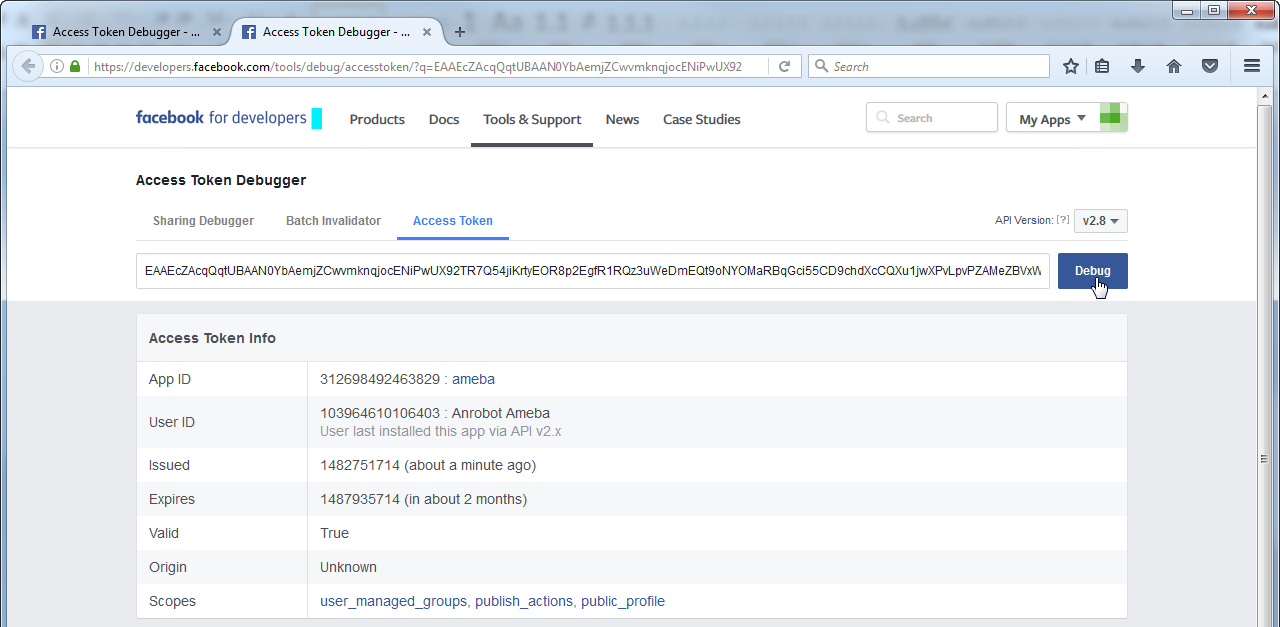Open site info icon in address bar
The width and height of the screenshot is (1280, 627).
57,66
